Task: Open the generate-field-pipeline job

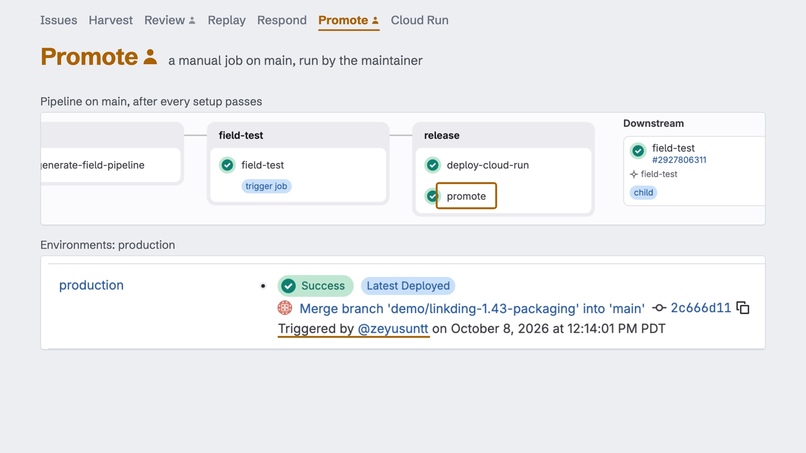Action: 93,165
